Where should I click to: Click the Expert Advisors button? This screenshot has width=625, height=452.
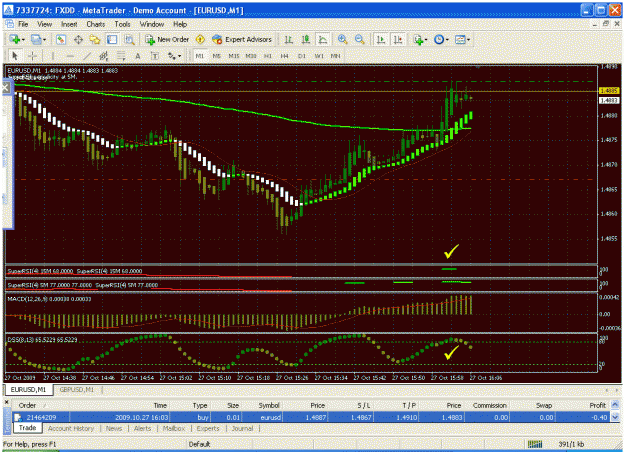coord(242,39)
